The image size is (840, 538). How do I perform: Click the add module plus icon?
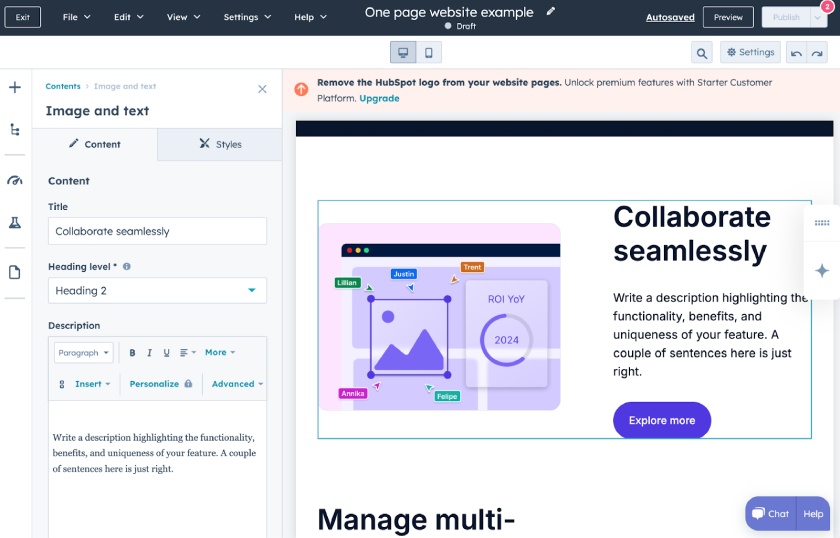pyautogui.click(x=15, y=87)
